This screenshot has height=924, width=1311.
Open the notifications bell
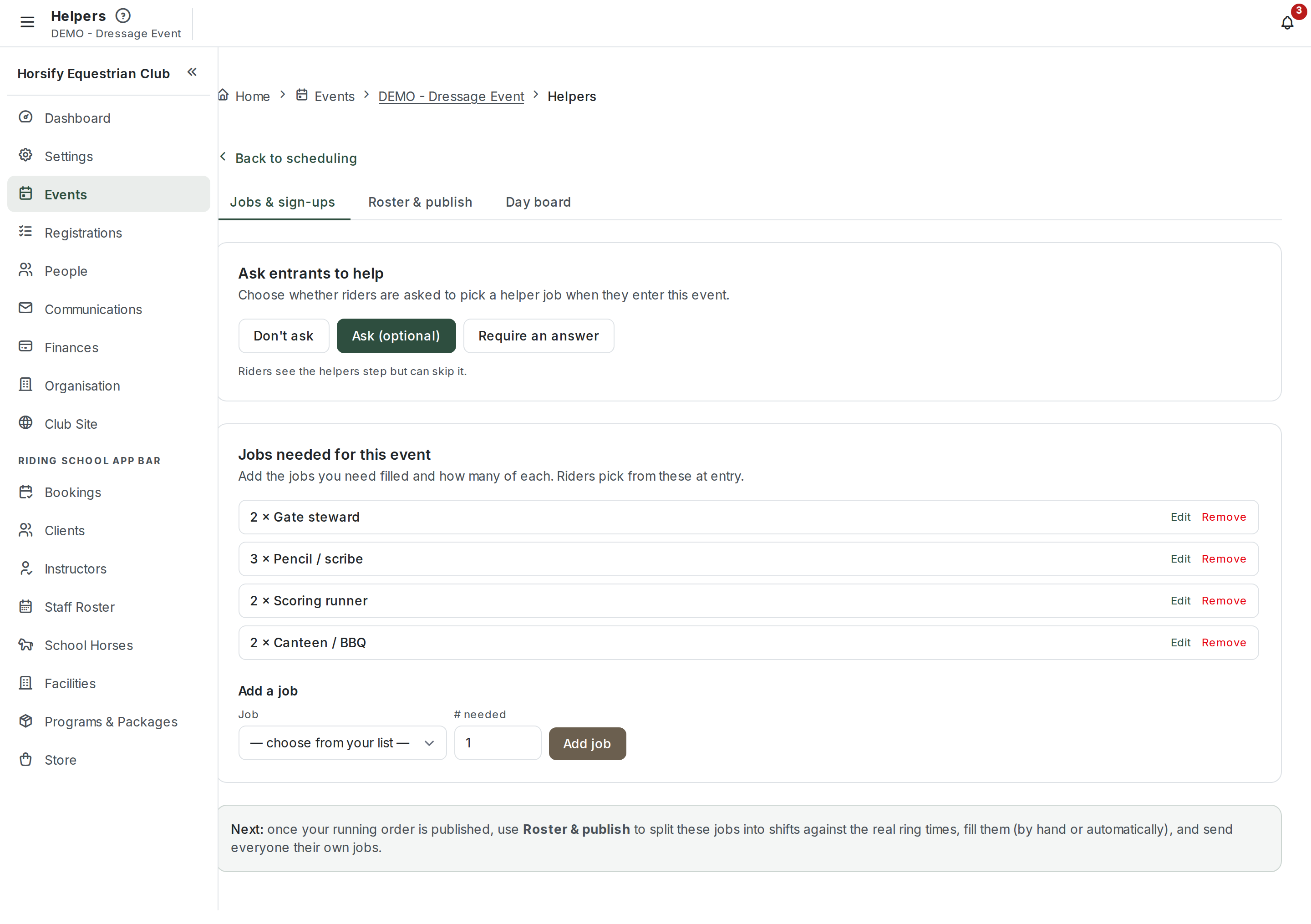point(1287,23)
